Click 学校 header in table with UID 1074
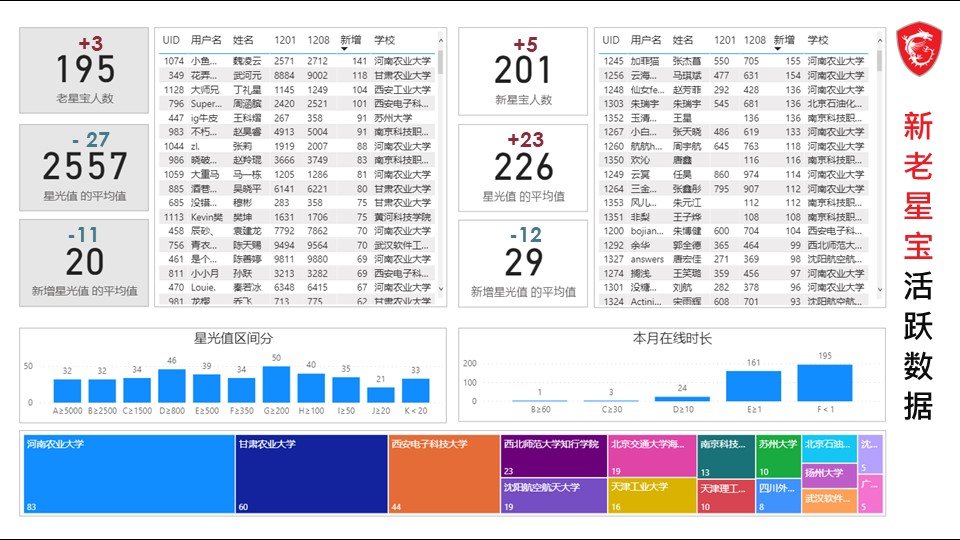The width and height of the screenshot is (960, 540). click(384, 40)
